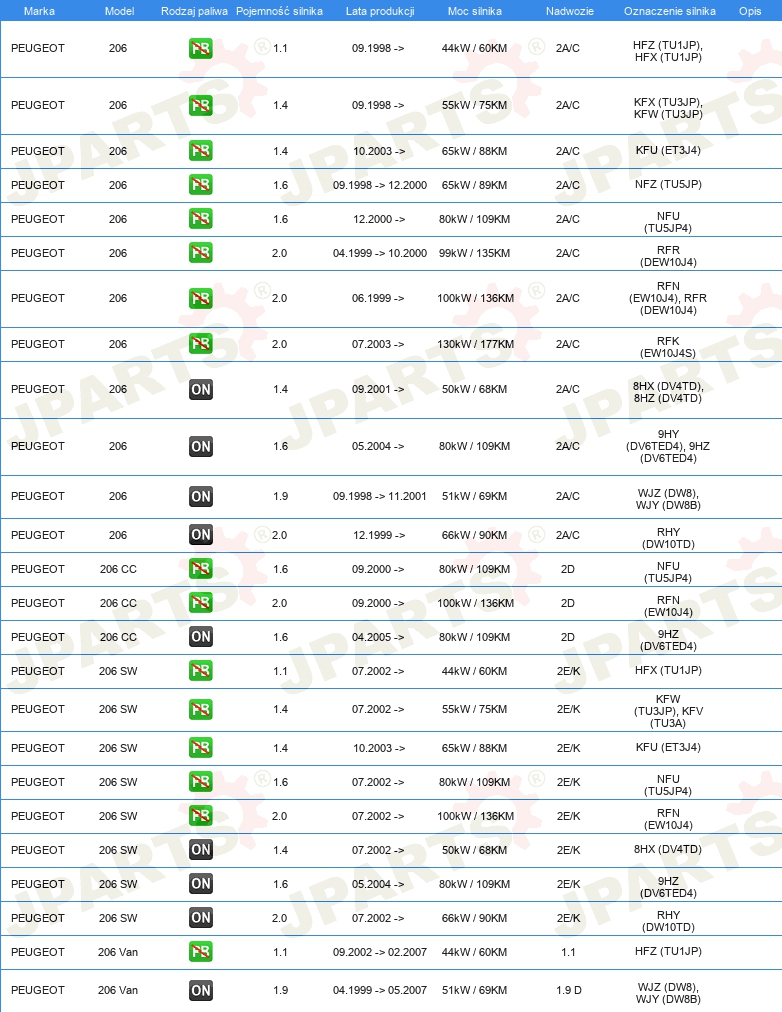Select the 'NFZ (TU5JP)' engine code cell
This screenshot has width=782, height=1012.
(x=668, y=184)
